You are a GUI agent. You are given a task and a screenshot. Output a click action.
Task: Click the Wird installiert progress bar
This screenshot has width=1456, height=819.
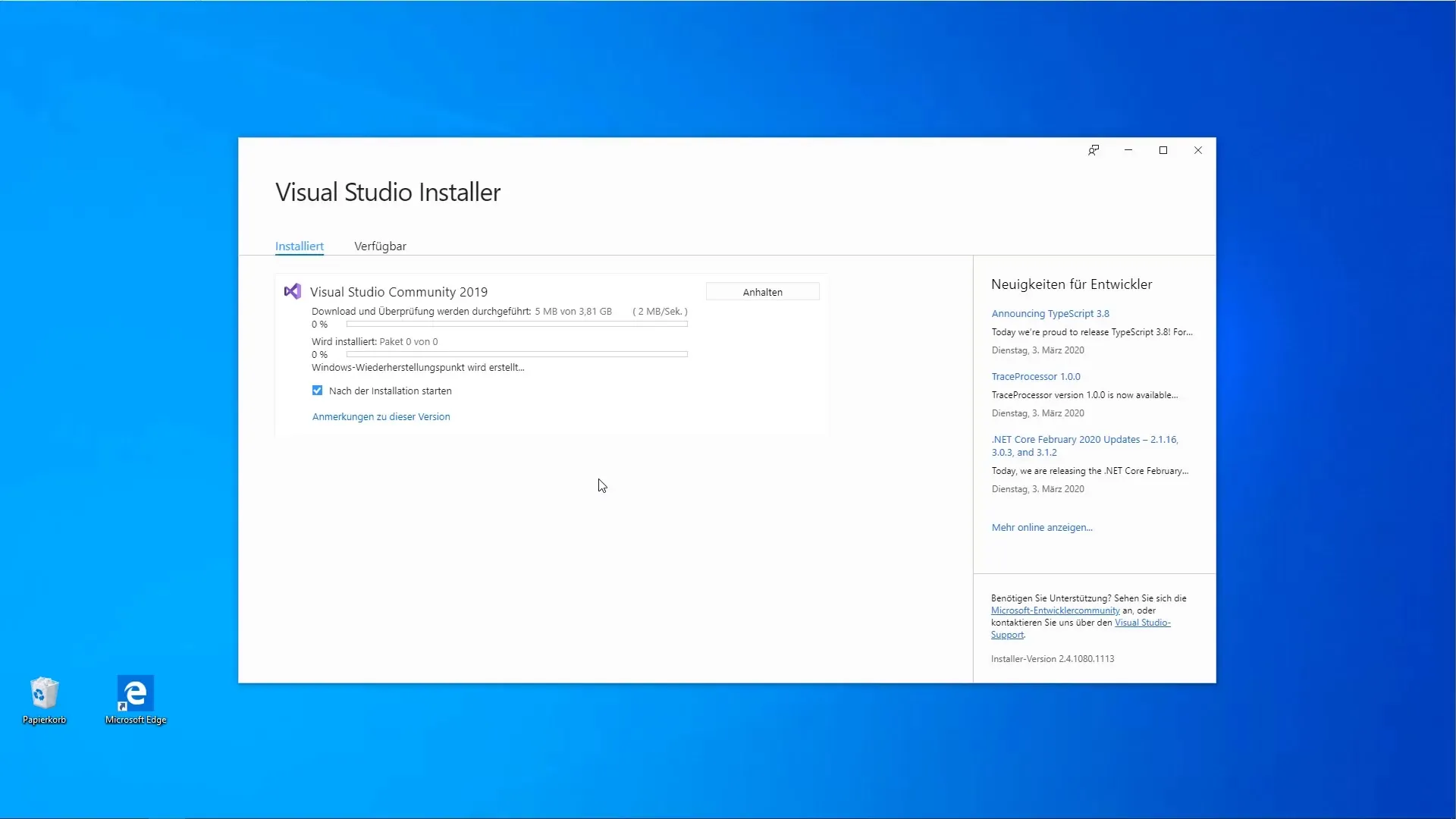517,354
